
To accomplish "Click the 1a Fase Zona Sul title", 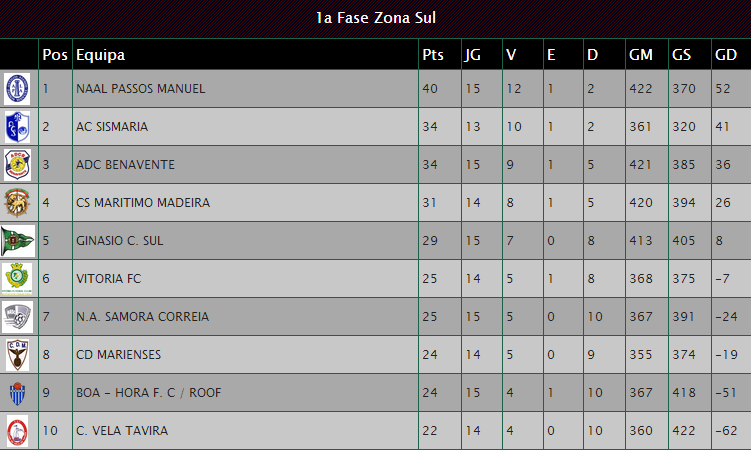I will pyautogui.click(x=376, y=18).
